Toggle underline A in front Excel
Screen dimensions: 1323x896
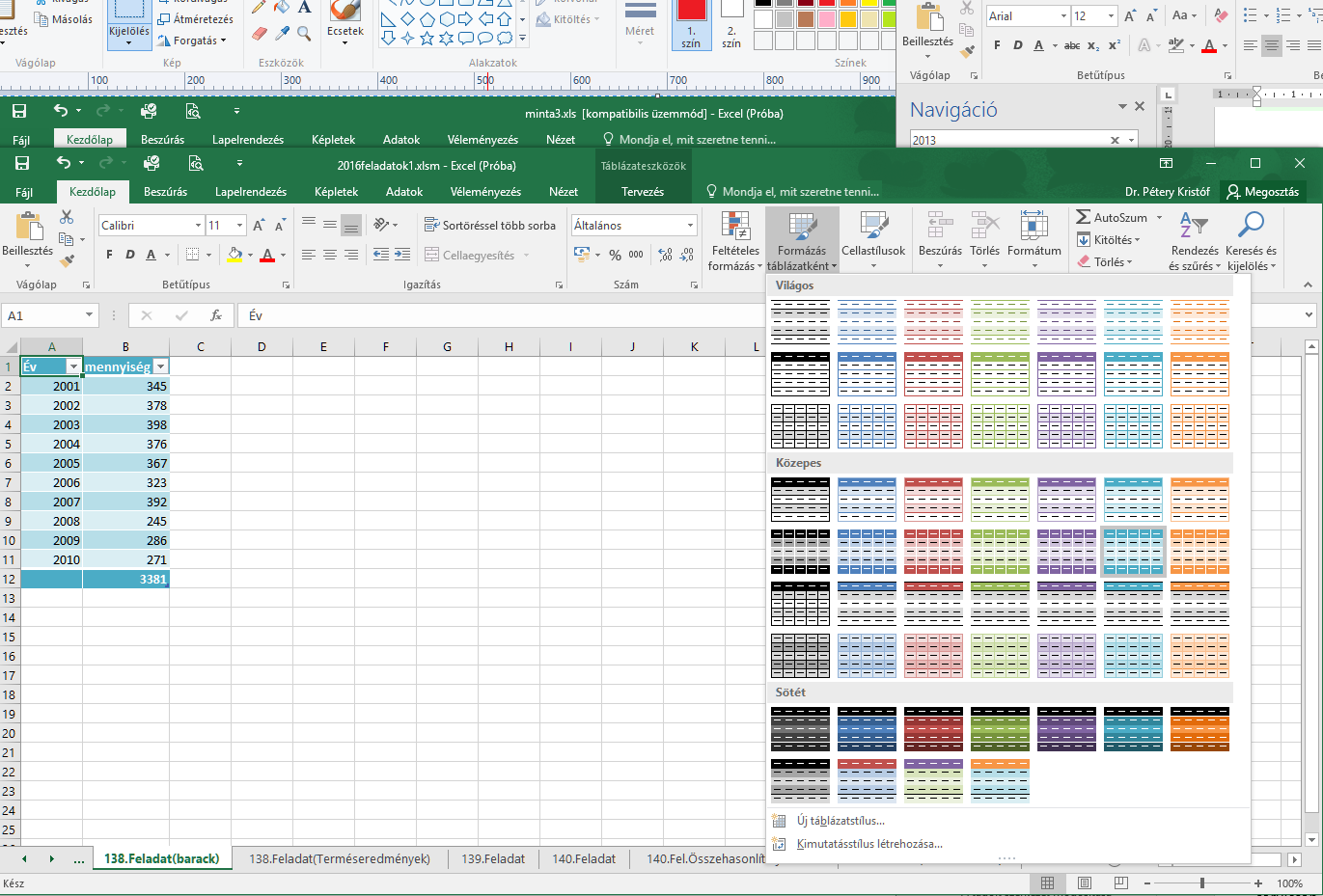click(151, 255)
